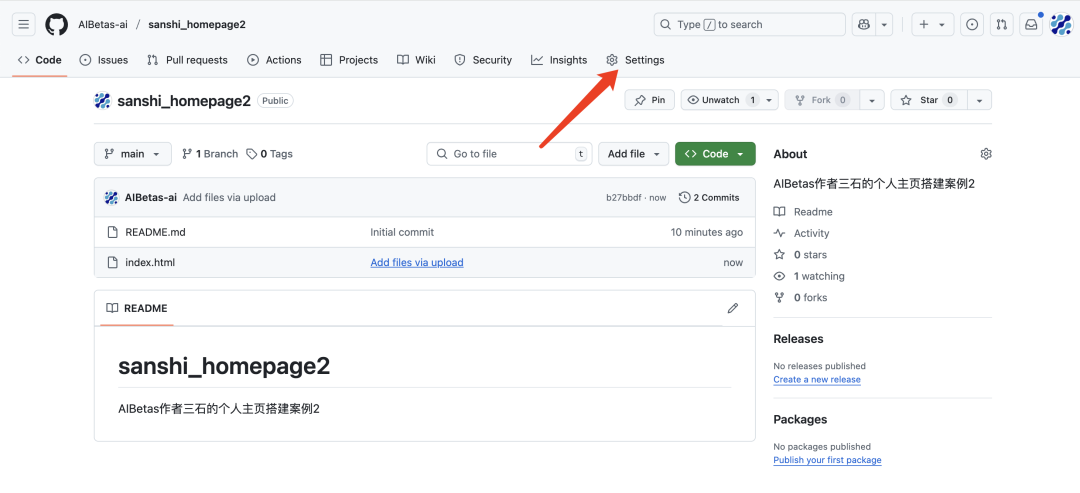Open the Activity link in About

(x=802, y=233)
